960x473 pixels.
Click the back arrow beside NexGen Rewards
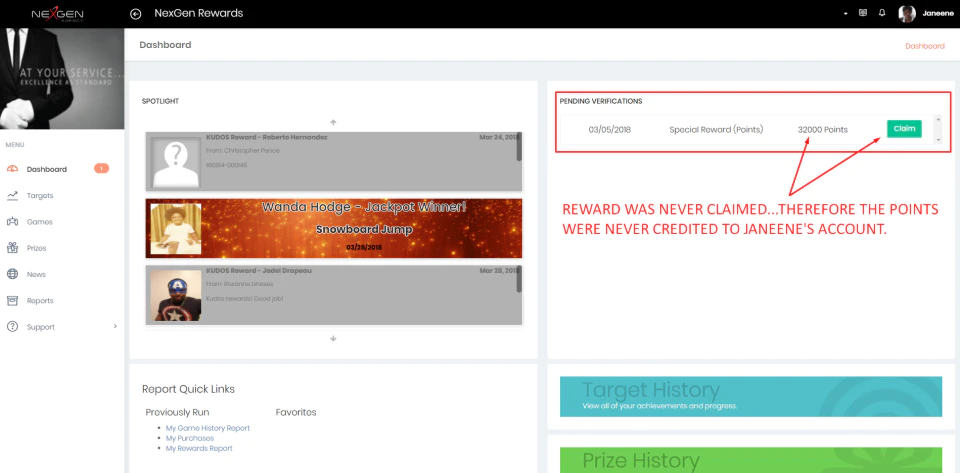(136, 13)
